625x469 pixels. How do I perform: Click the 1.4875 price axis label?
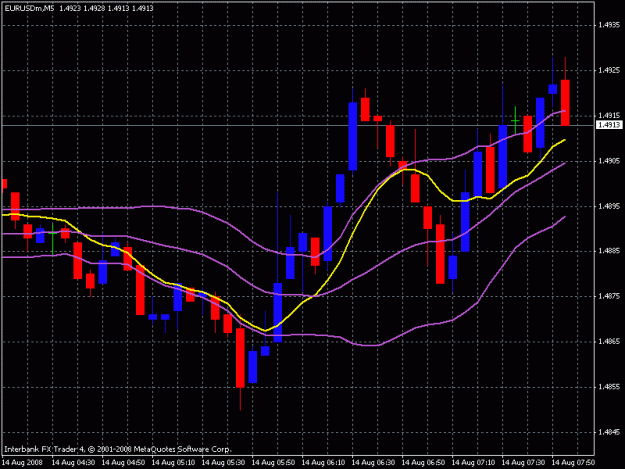click(x=609, y=296)
